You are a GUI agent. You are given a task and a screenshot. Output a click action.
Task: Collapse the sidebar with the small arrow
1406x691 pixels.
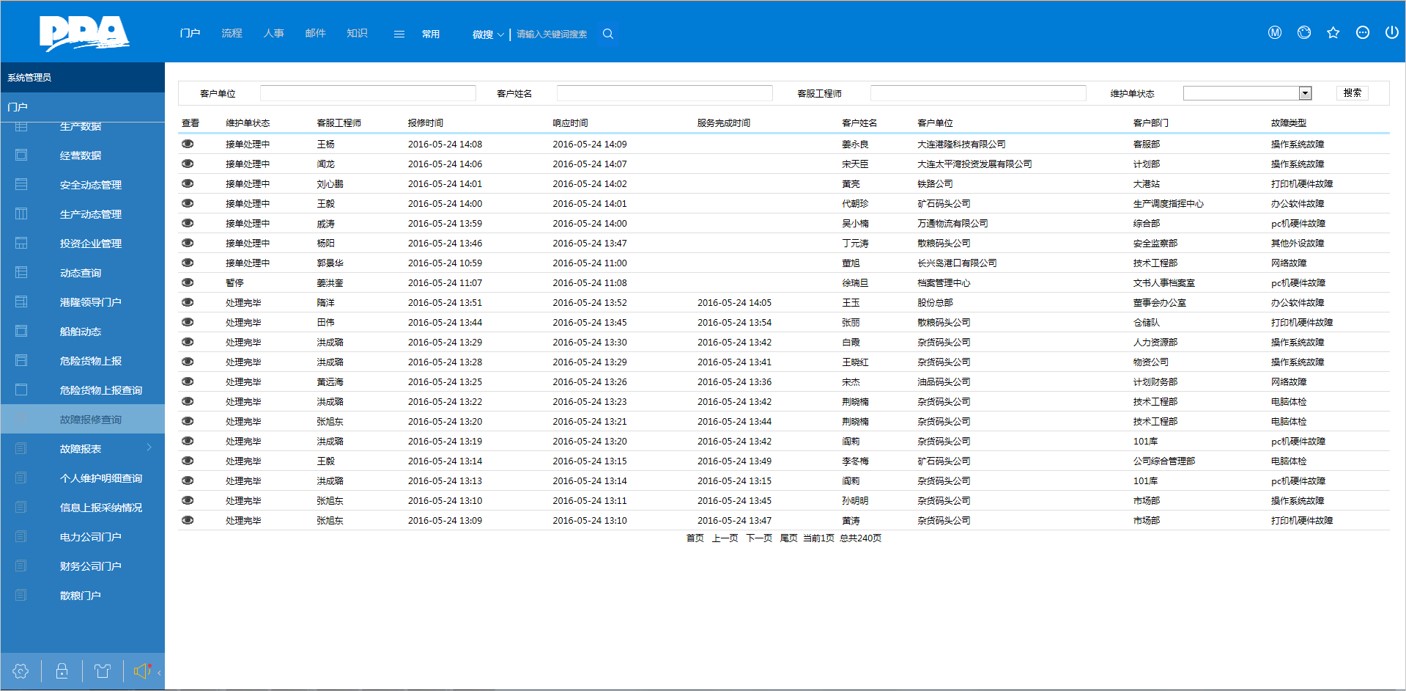159,672
